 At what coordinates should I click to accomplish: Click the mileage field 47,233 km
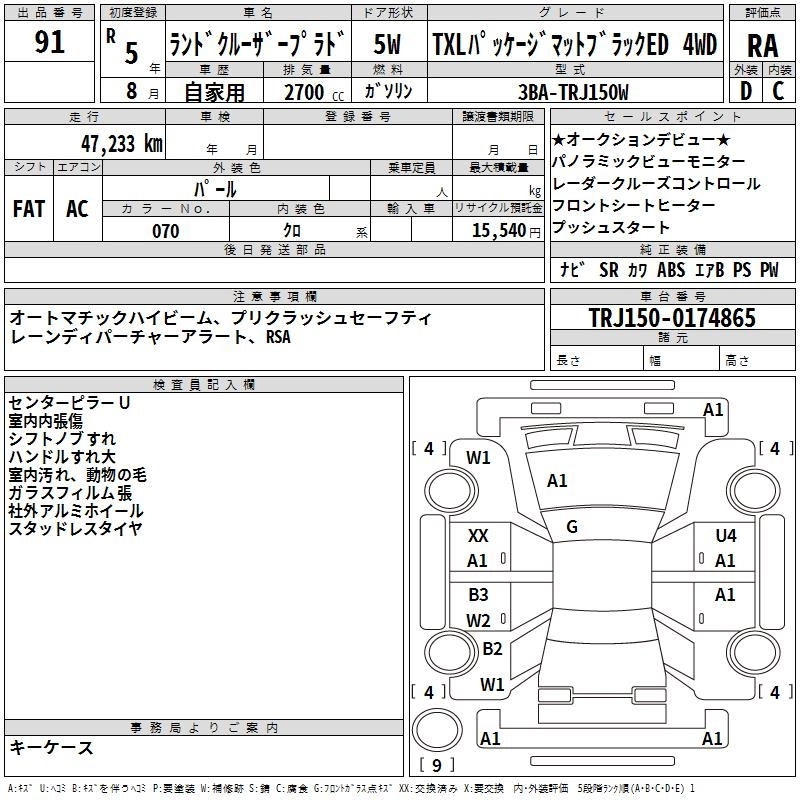[x=85, y=142]
